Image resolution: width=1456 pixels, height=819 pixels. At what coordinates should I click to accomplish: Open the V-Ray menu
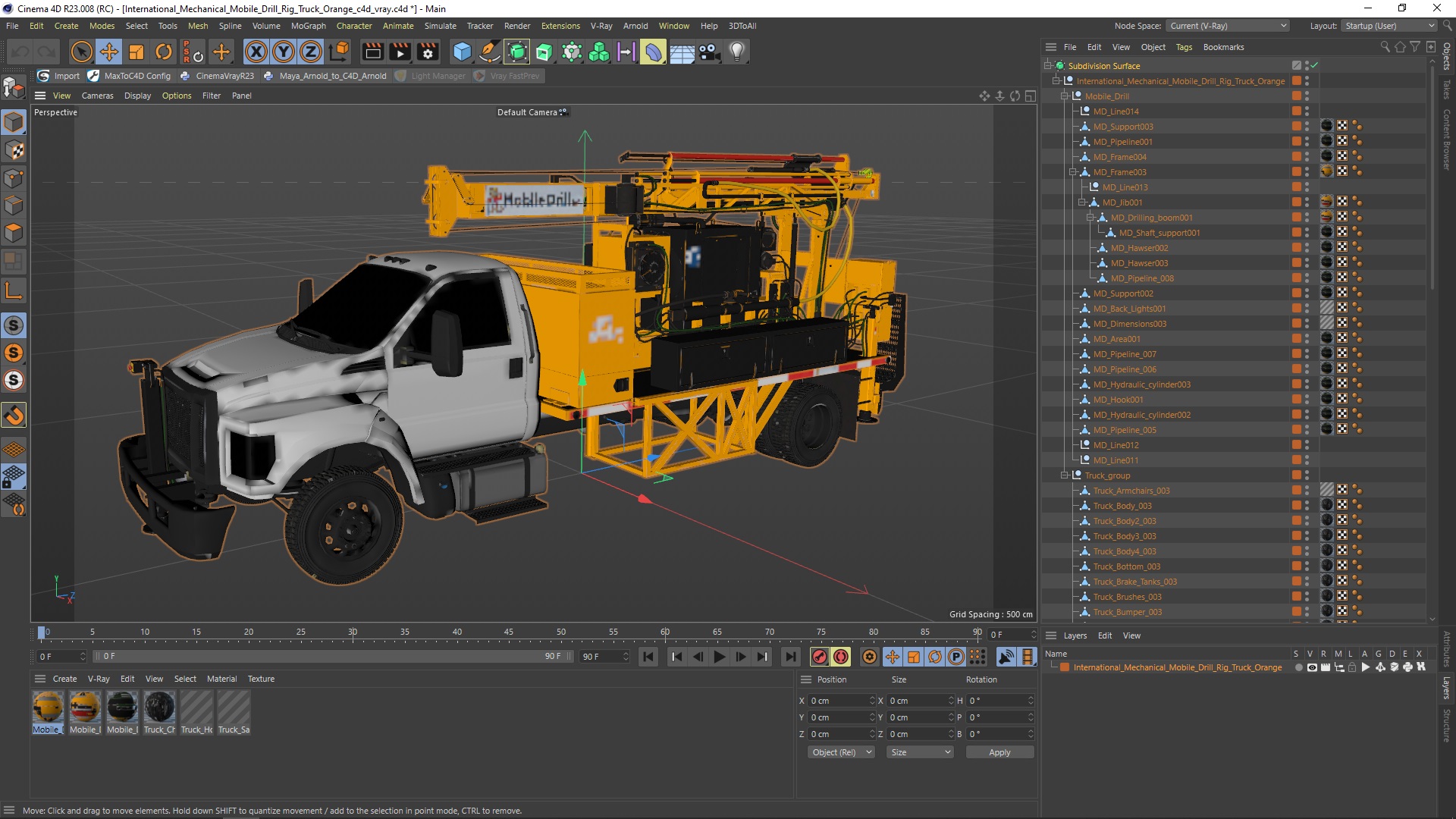(x=601, y=26)
